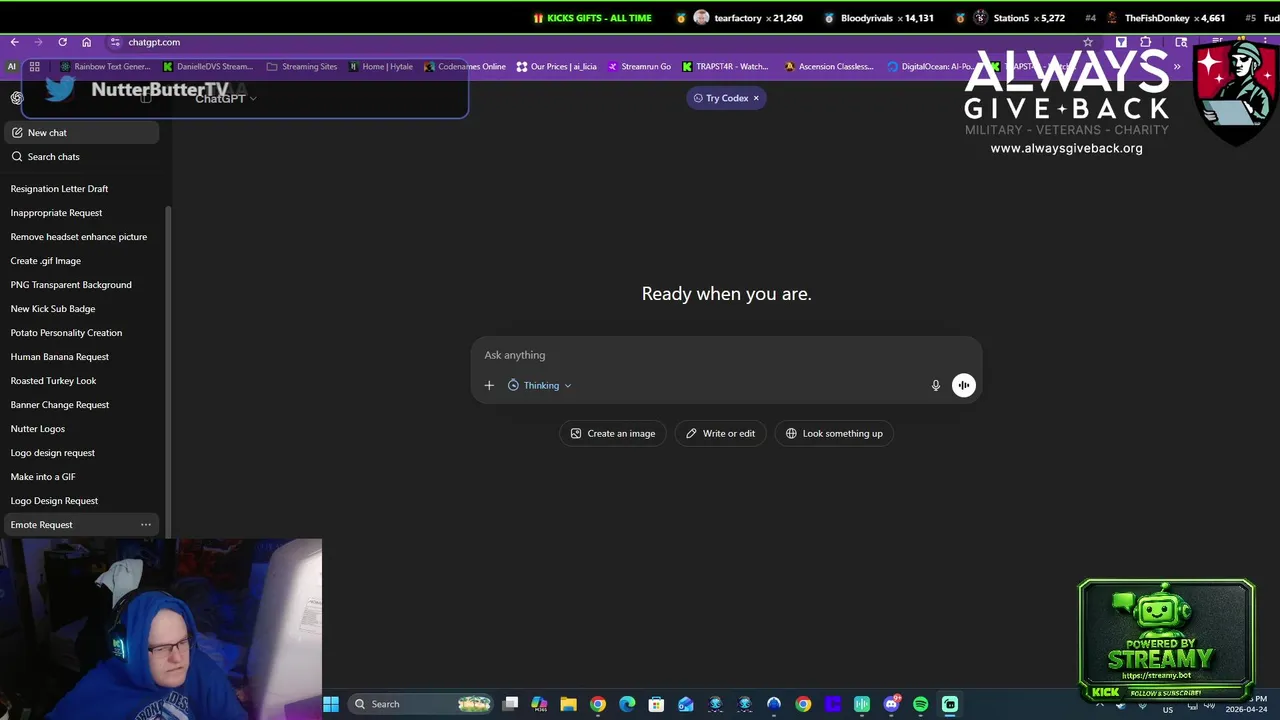Open the Logo design request chat
The height and width of the screenshot is (720, 1280).
[x=81, y=453]
